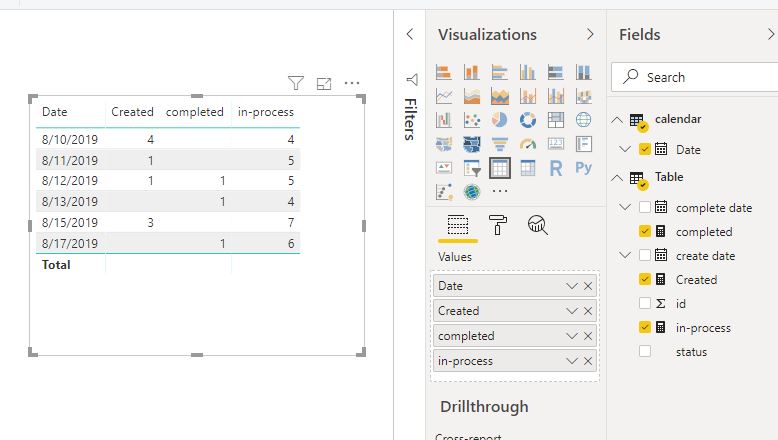Uncheck the in-process measure
The width and height of the screenshot is (778, 440).
coord(645,327)
